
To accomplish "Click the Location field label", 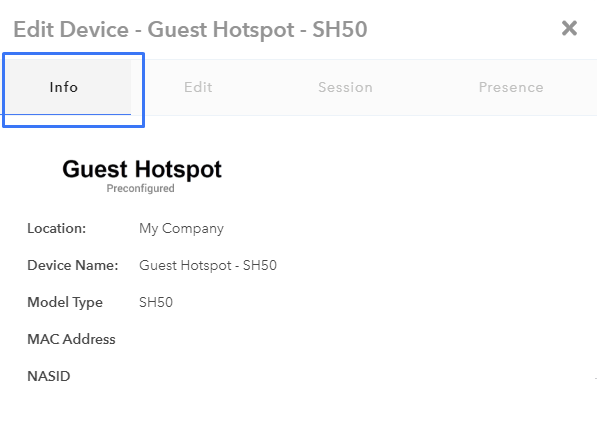I will [x=57, y=228].
